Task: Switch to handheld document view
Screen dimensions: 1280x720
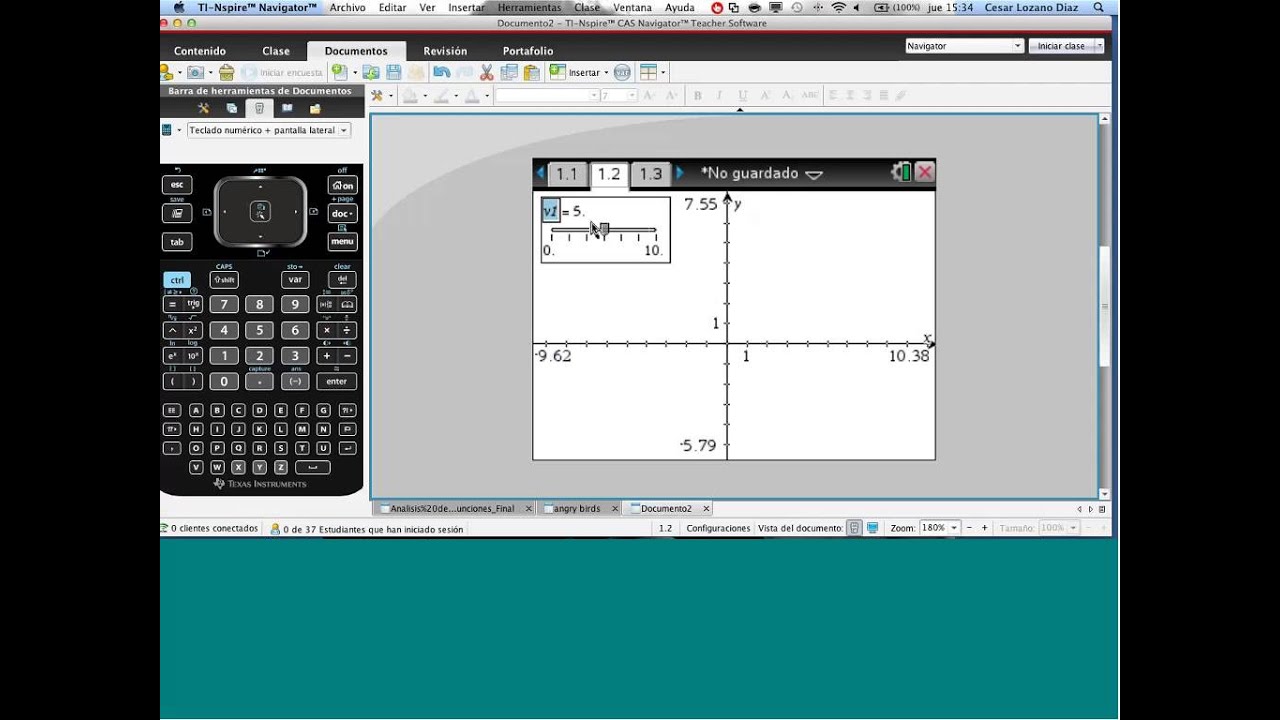Action: [854, 528]
